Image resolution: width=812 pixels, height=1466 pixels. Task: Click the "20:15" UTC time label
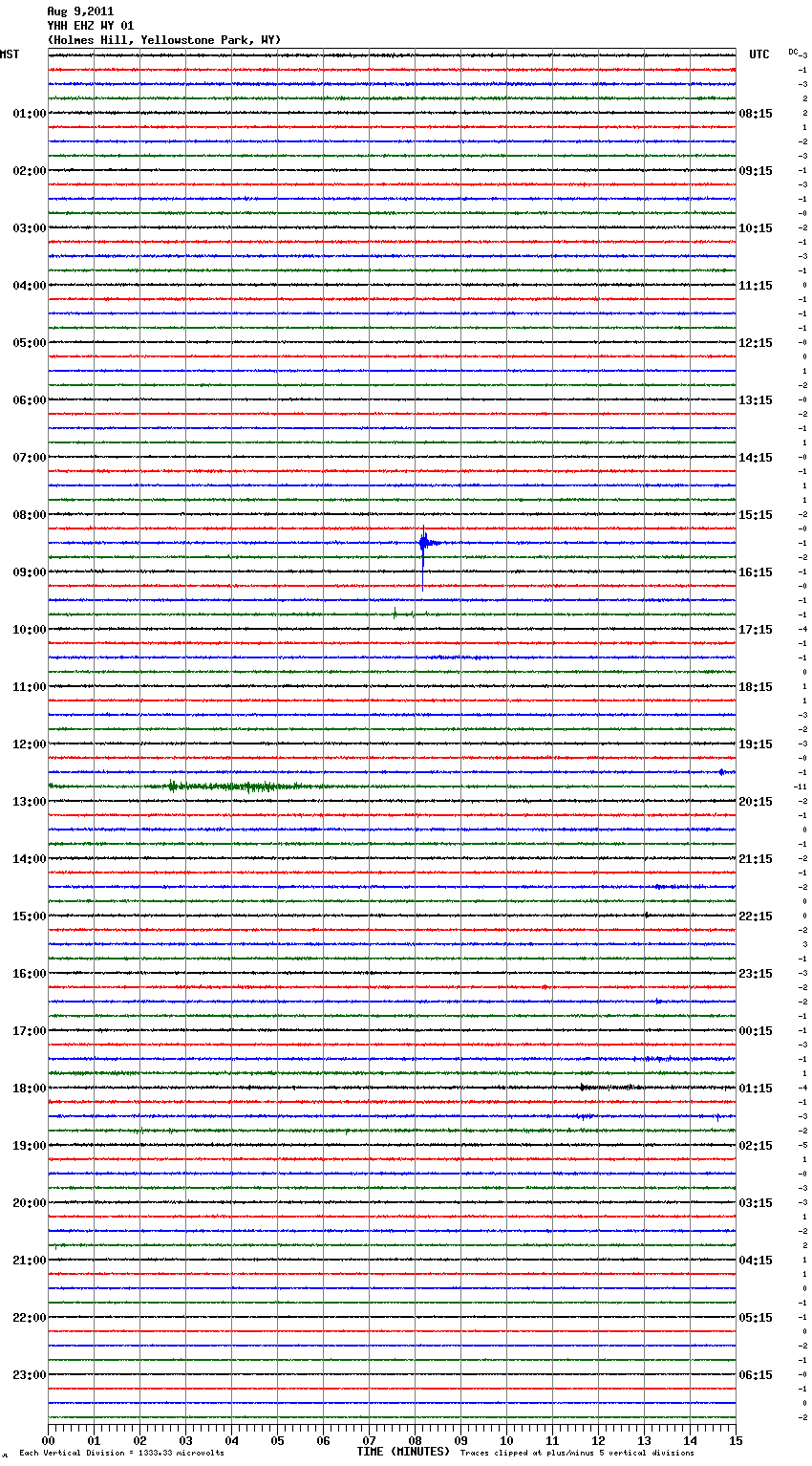click(x=756, y=802)
